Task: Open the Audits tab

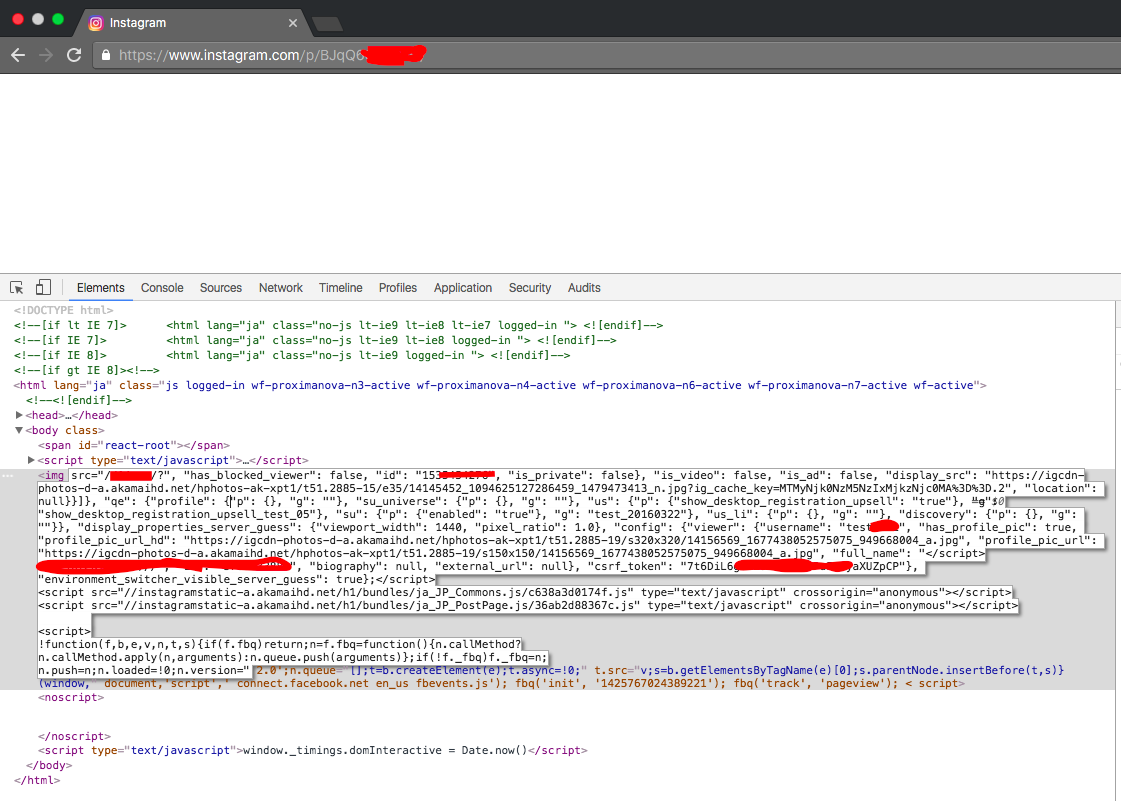Action: pos(584,288)
